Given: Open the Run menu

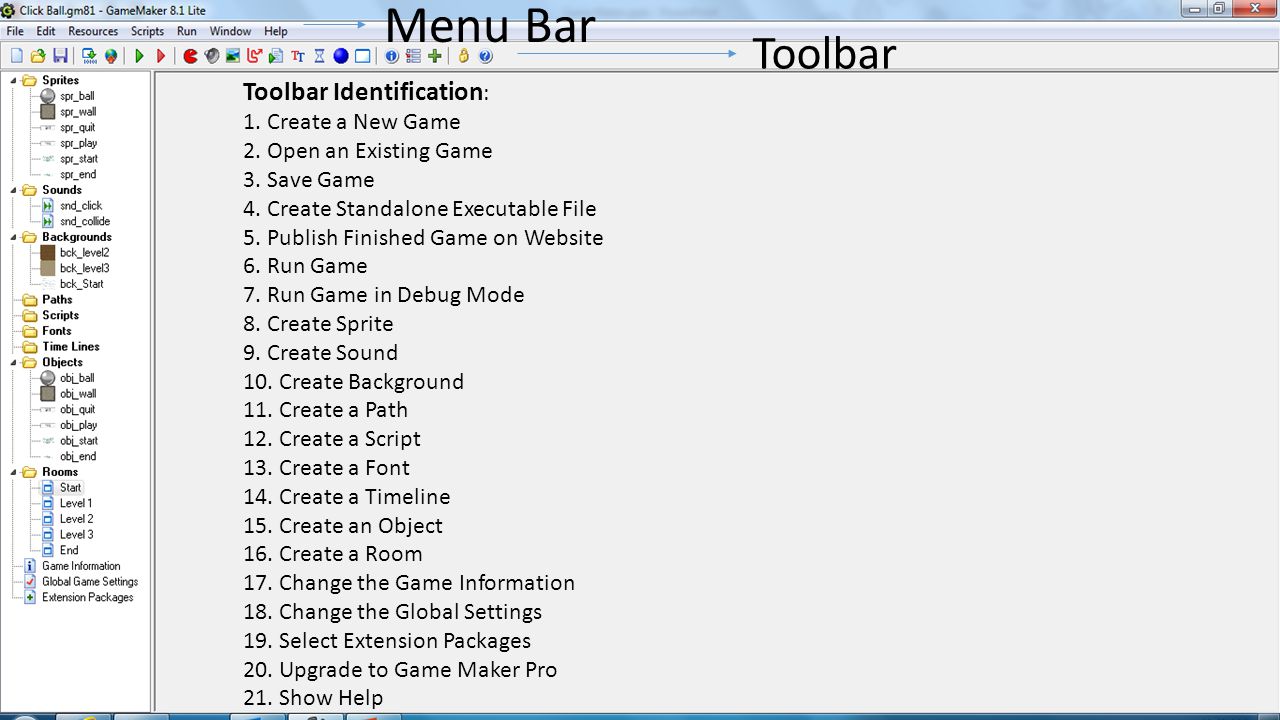Looking at the screenshot, I should coord(187,31).
